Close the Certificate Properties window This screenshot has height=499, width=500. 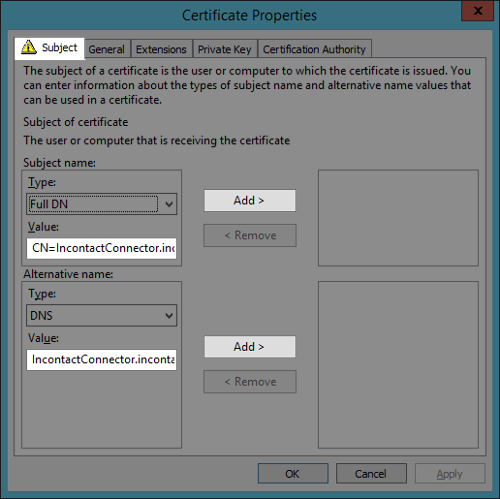click(x=477, y=11)
